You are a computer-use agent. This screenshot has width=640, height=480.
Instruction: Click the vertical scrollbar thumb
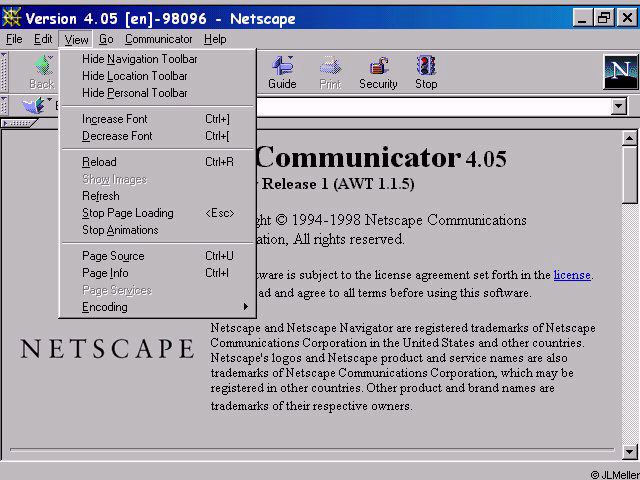(629, 174)
